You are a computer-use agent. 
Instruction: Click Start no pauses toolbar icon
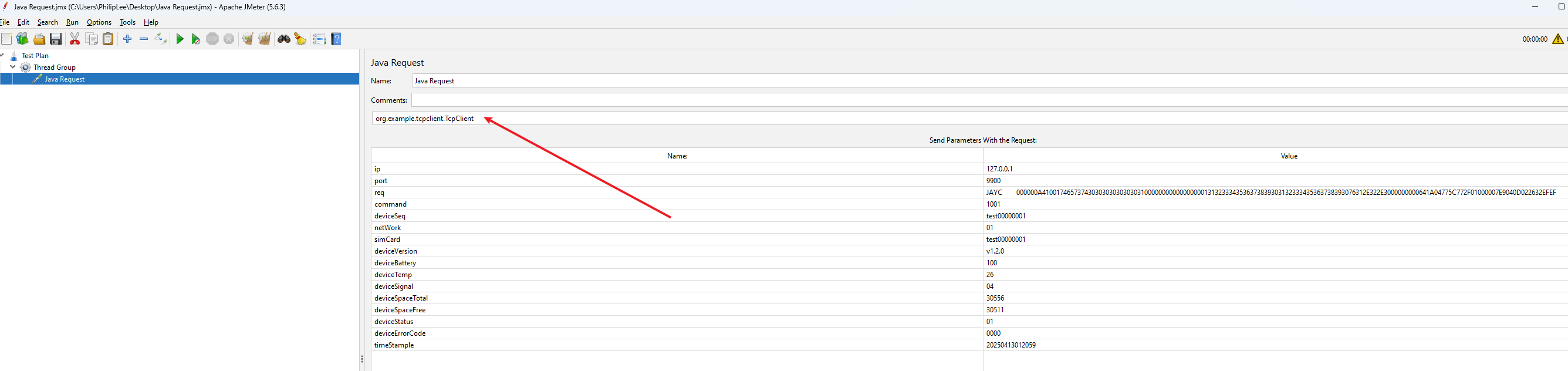pyautogui.click(x=195, y=39)
